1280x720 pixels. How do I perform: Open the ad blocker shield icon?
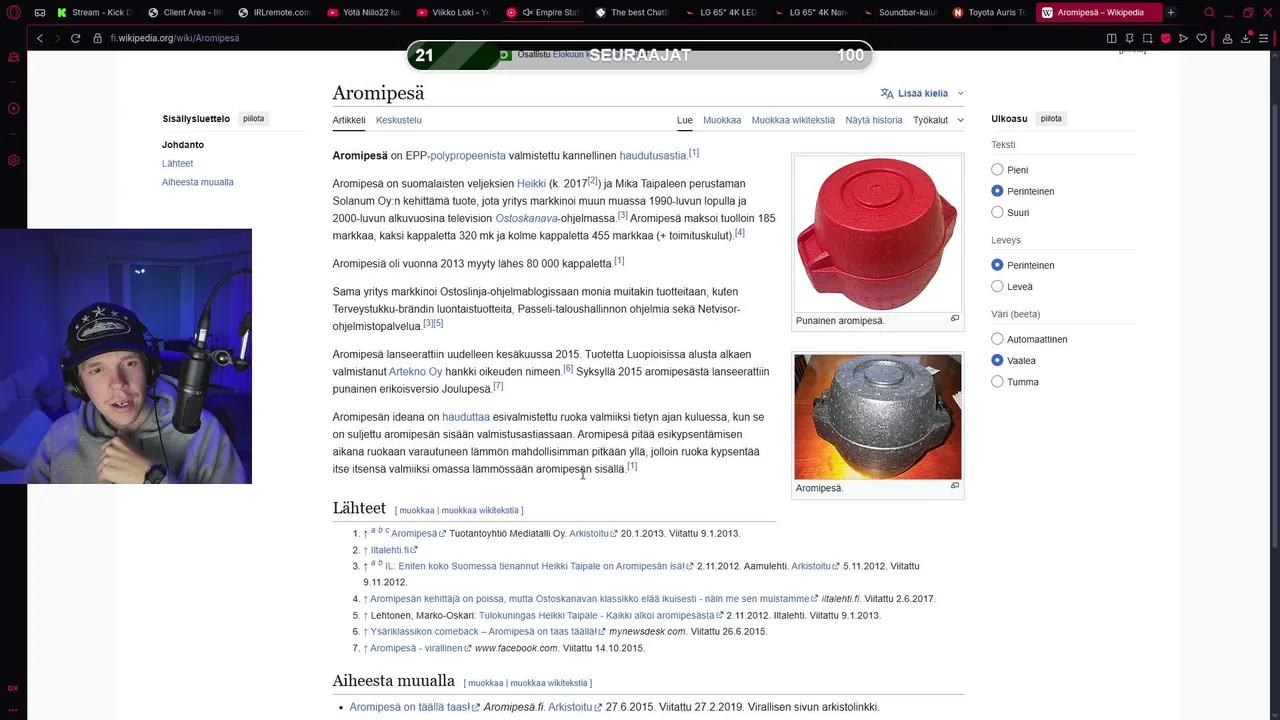click(1165, 38)
